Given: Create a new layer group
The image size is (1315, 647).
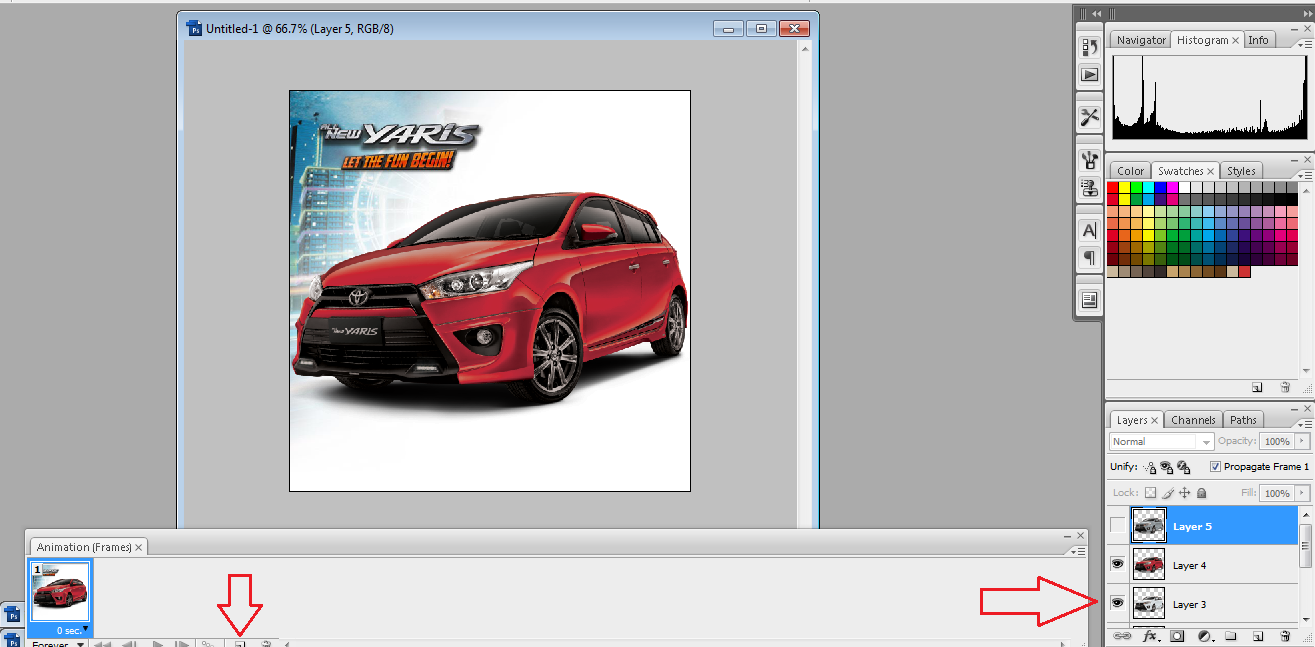Looking at the screenshot, I should tap(1232, 636).
